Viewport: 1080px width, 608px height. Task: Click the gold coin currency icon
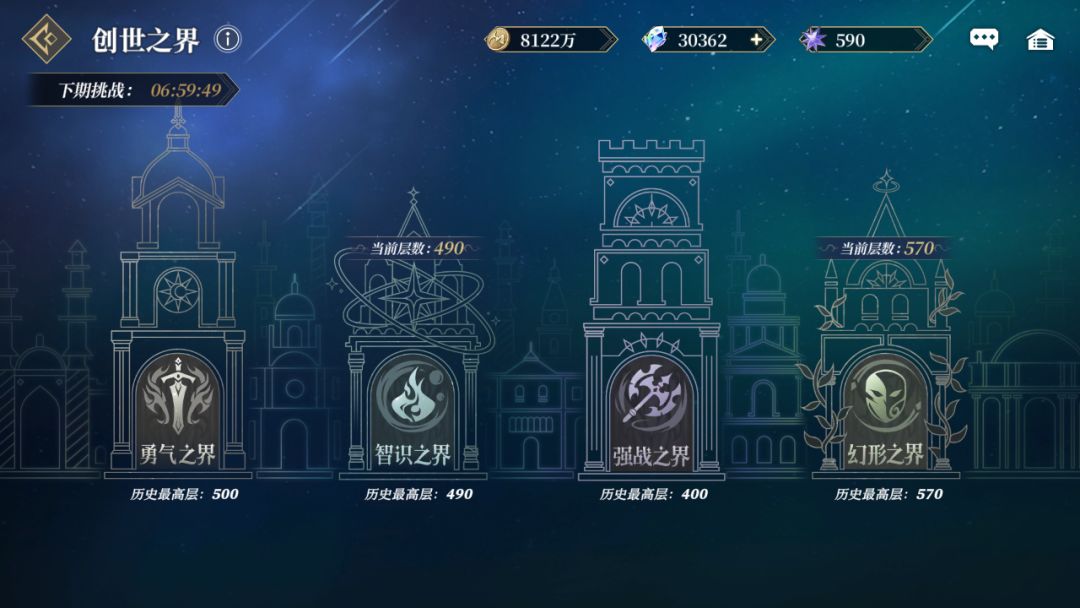(497, 39)
